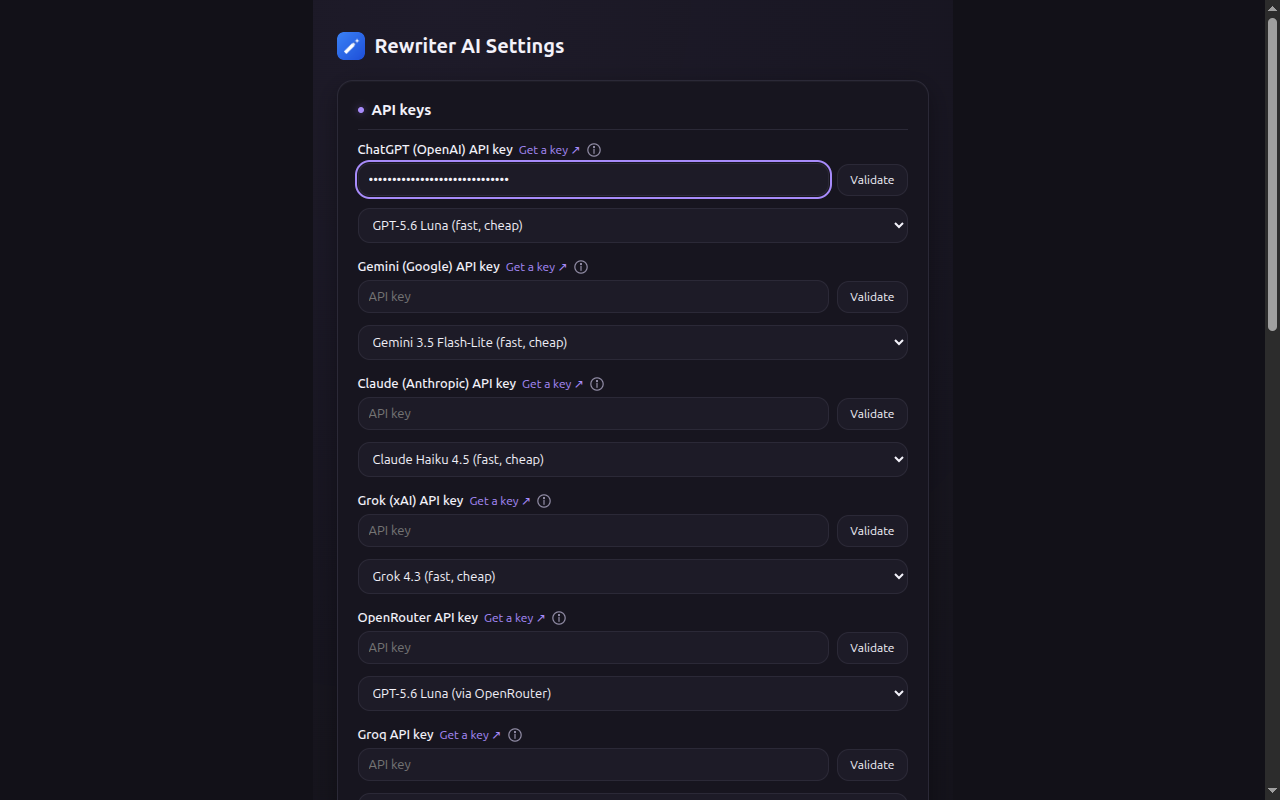Focus the masked ChatGPT API key field
The width and height of the screenshot is (1280, 800).
[593, 180]
